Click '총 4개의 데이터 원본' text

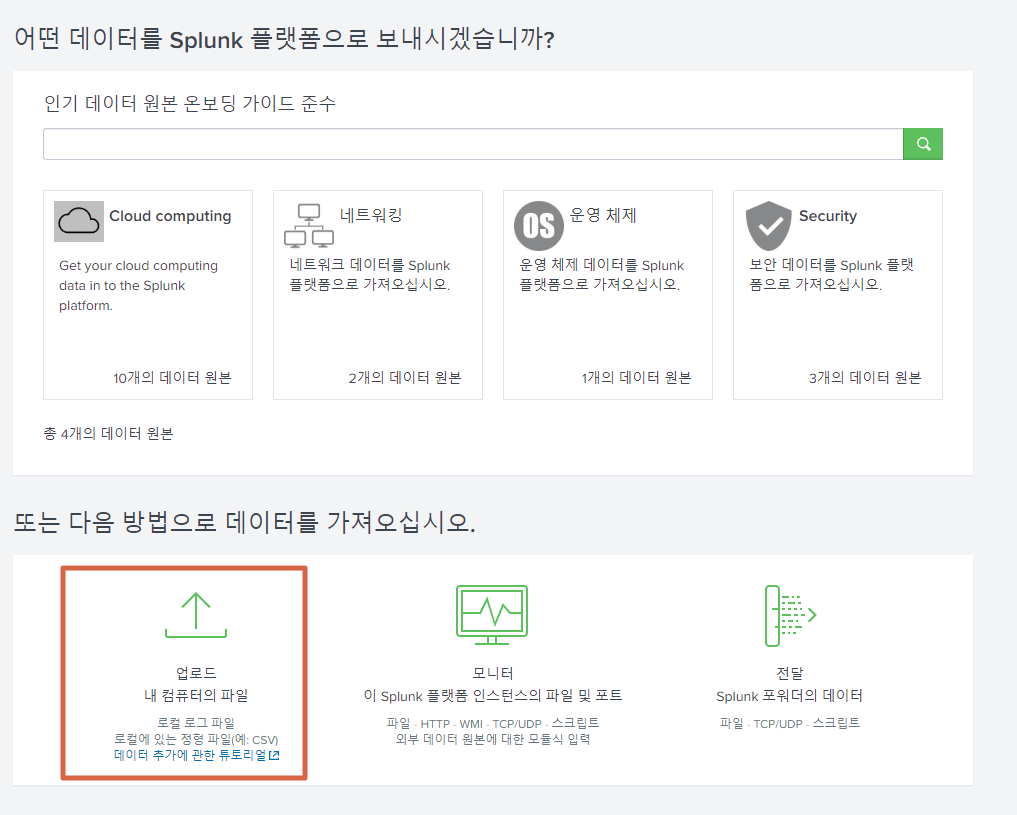108,434
